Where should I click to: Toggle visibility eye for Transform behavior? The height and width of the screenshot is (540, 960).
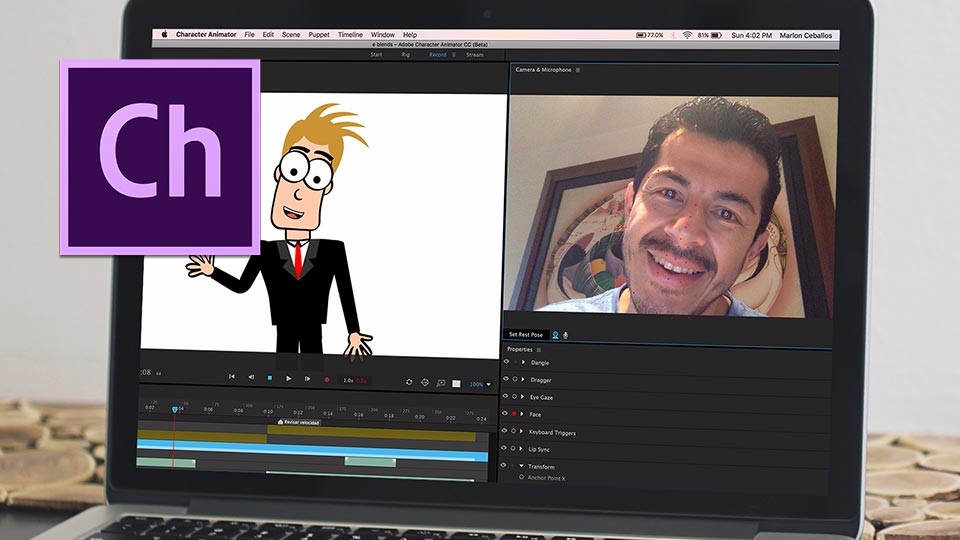tap(504, 465)
